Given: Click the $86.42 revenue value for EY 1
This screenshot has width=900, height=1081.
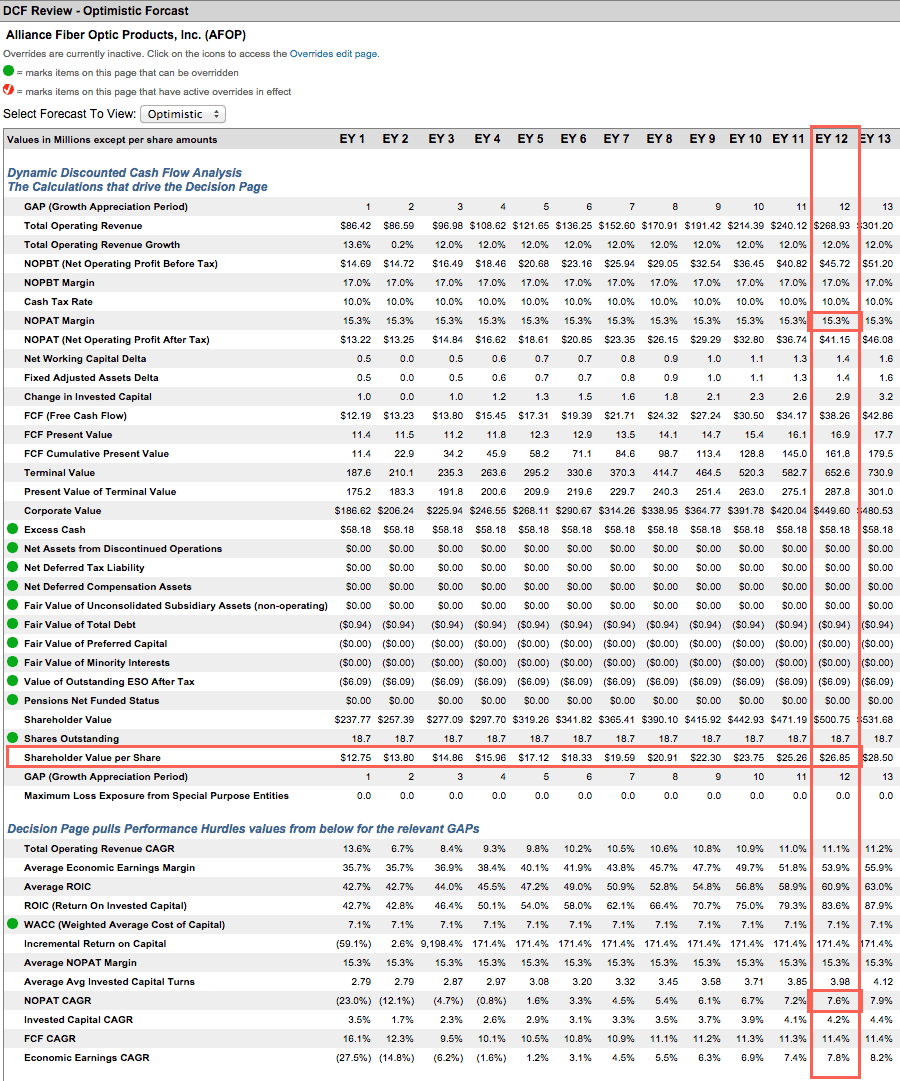Looking at the screenshot, I should click(355, 225).
